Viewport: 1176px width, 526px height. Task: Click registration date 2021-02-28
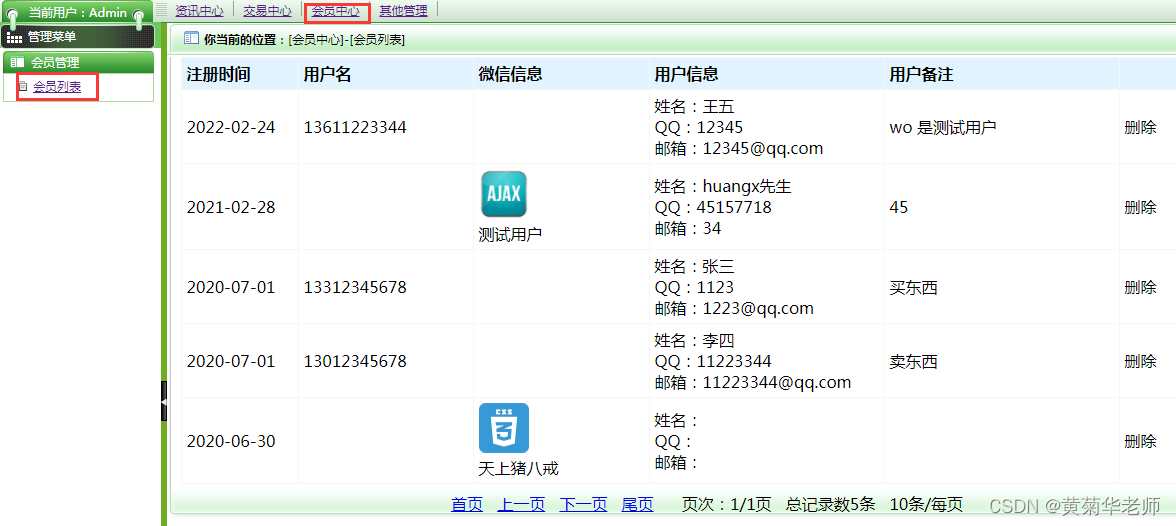click(231, 207)
